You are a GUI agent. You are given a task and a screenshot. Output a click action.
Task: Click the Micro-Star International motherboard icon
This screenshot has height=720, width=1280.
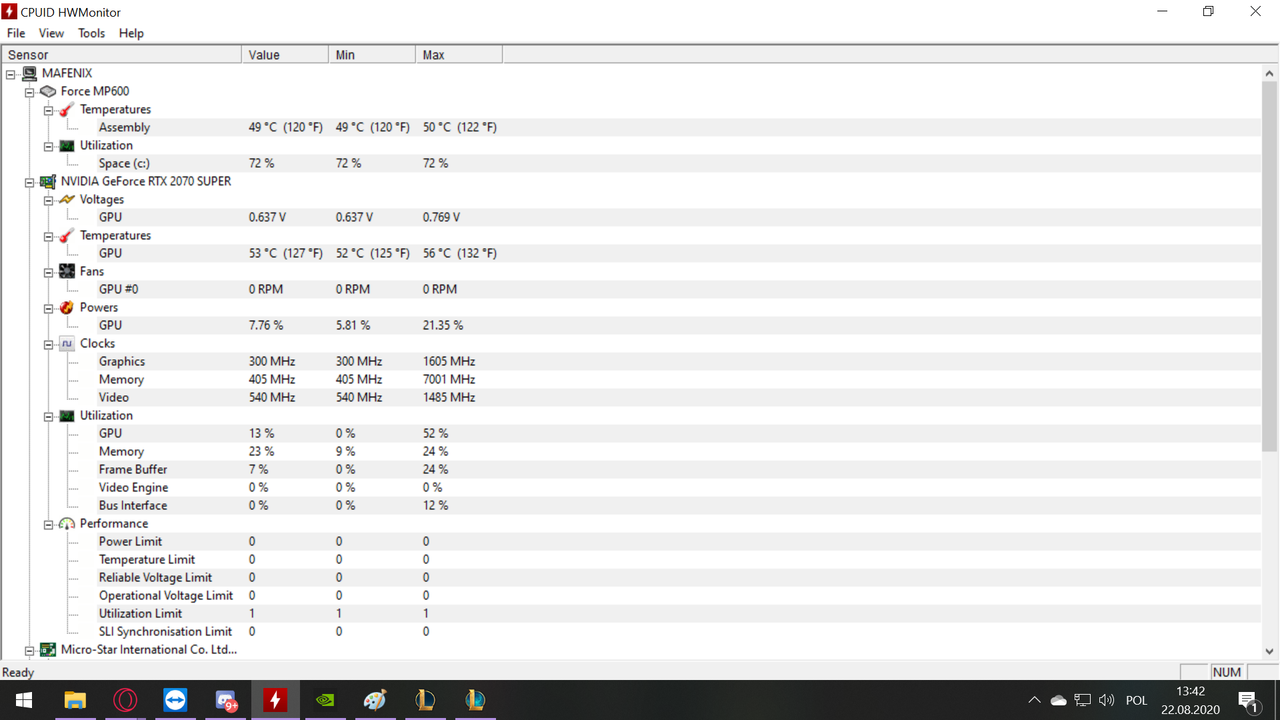(x=47, y=649)
